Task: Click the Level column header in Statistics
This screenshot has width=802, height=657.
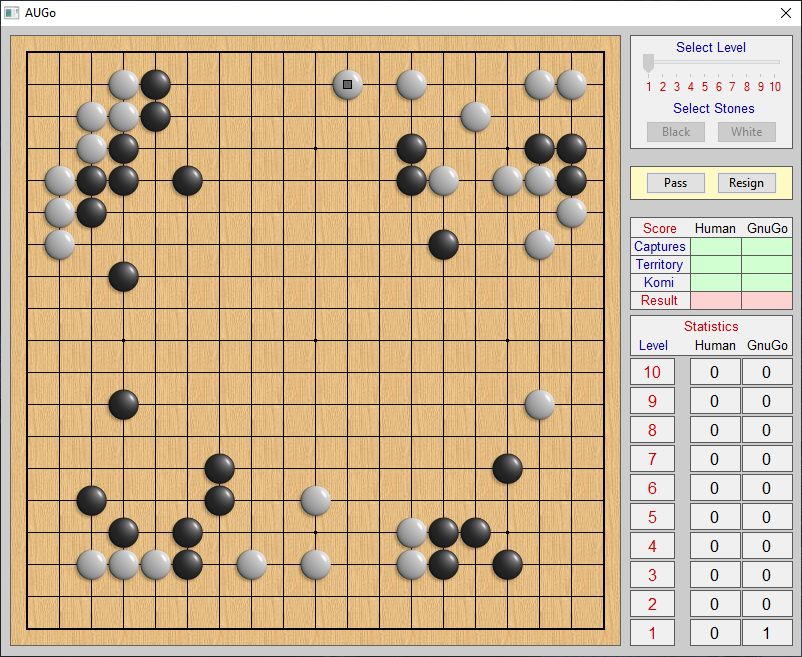Action: 653,346
